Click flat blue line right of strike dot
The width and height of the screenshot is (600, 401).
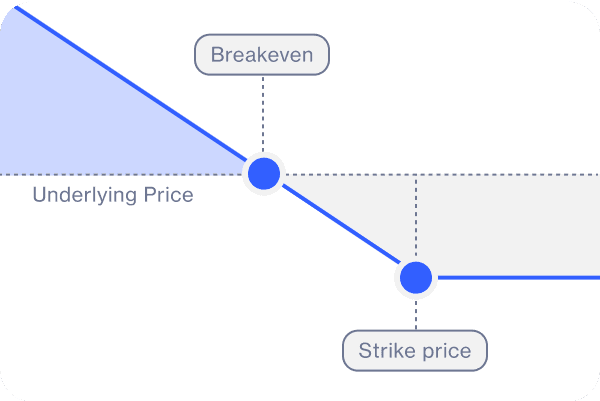pyautogui.click(x=520, y=276)
